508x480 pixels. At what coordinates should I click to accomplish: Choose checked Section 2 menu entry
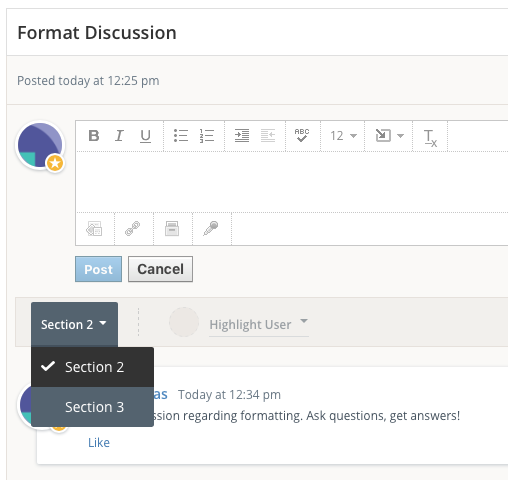point(92,367)
